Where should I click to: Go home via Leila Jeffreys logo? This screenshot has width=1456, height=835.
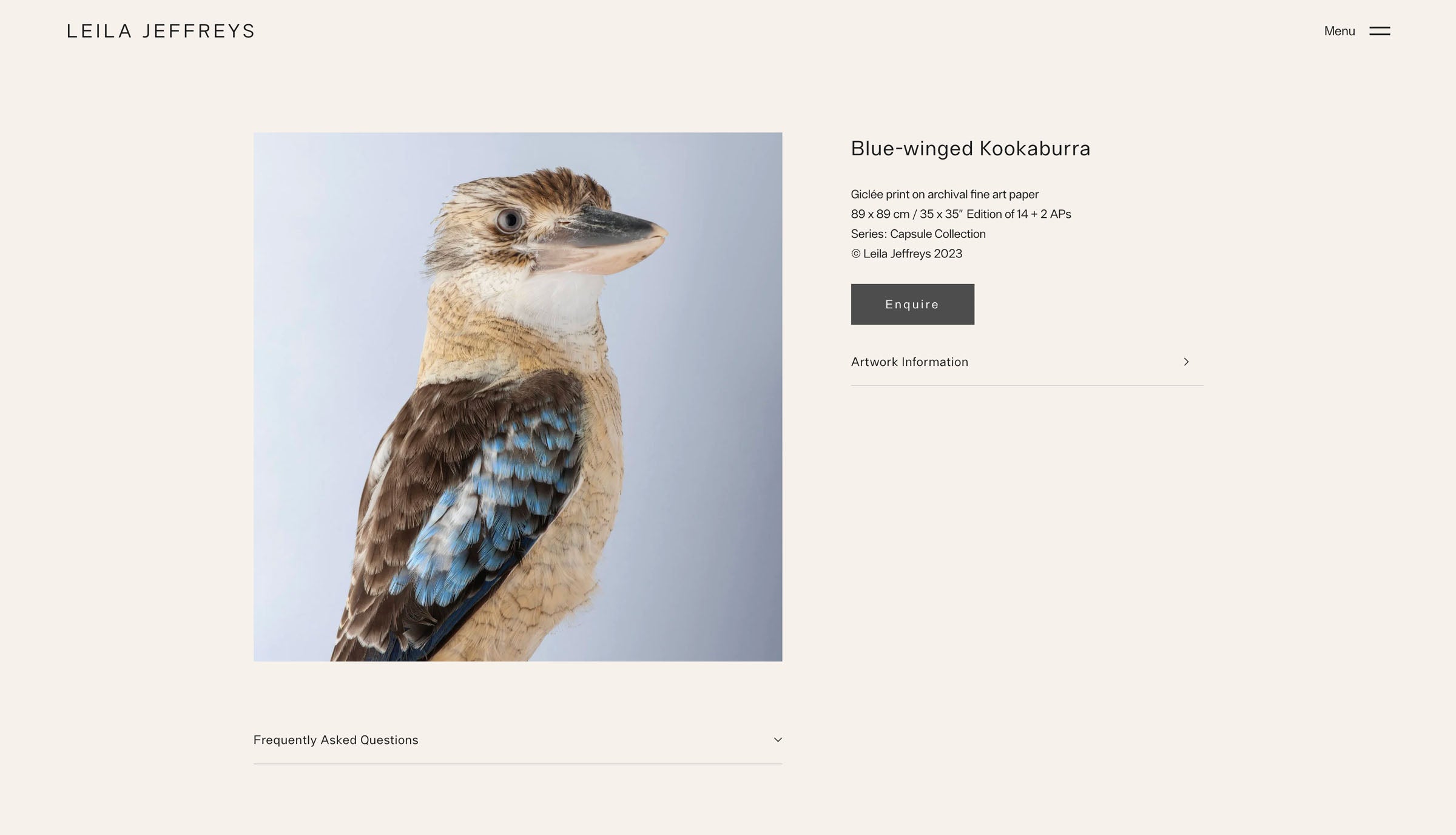coord(161,31)
